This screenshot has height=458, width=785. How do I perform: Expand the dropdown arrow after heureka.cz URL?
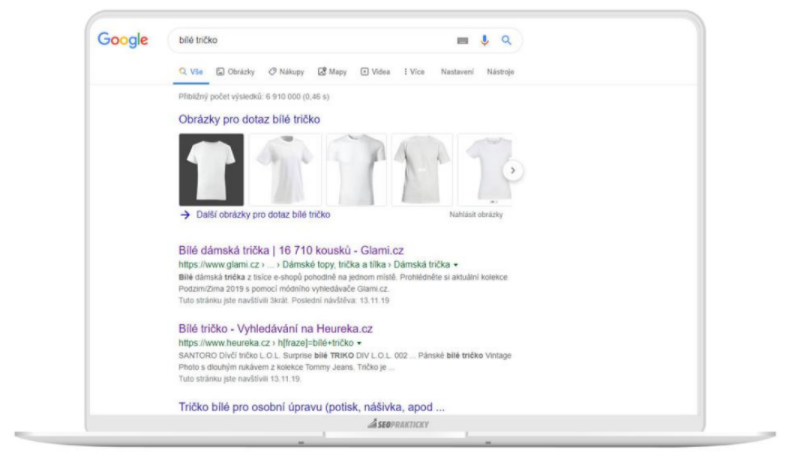click(359, 343)
